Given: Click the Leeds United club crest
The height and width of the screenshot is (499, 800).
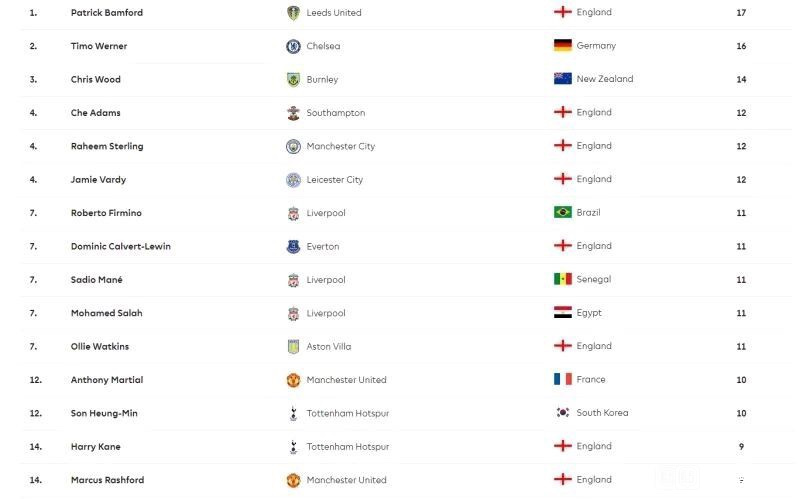Looking at the screenshot, I should point(293,13).
